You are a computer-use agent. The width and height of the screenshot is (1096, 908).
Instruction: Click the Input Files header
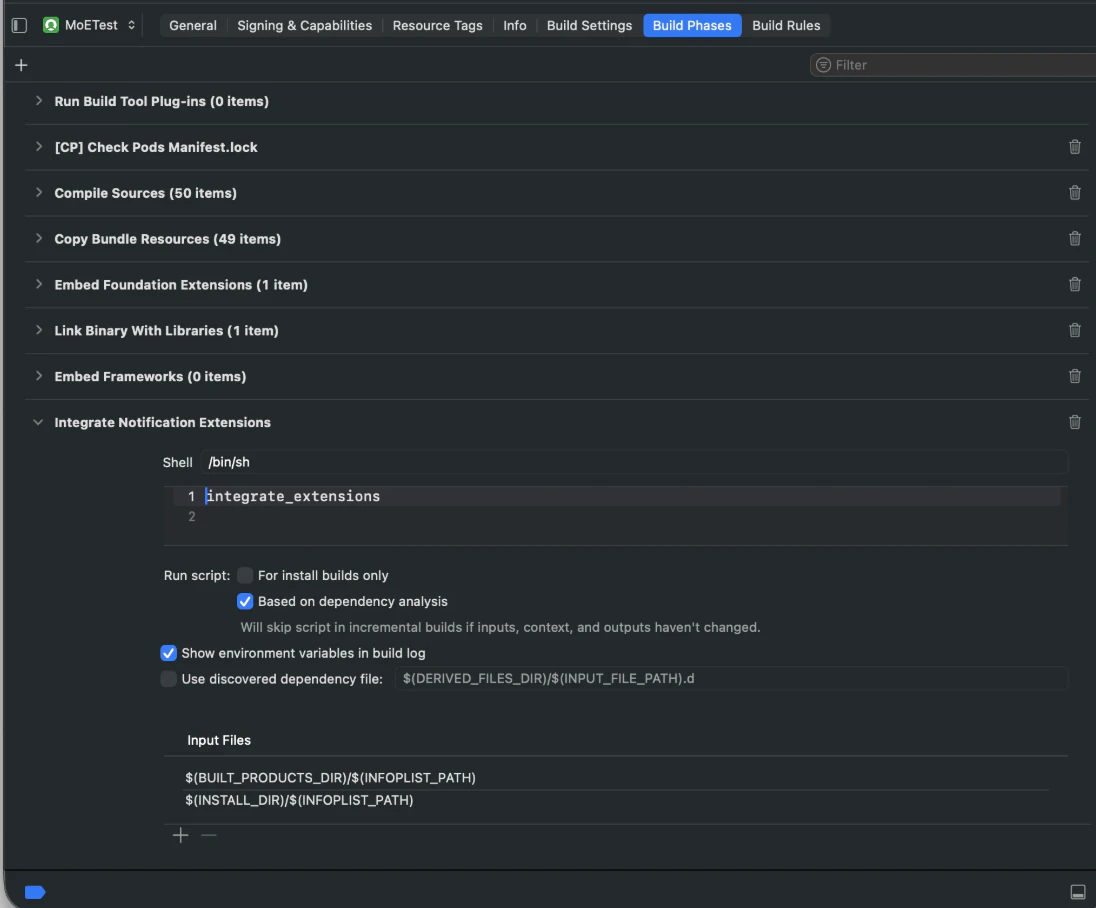219,740
